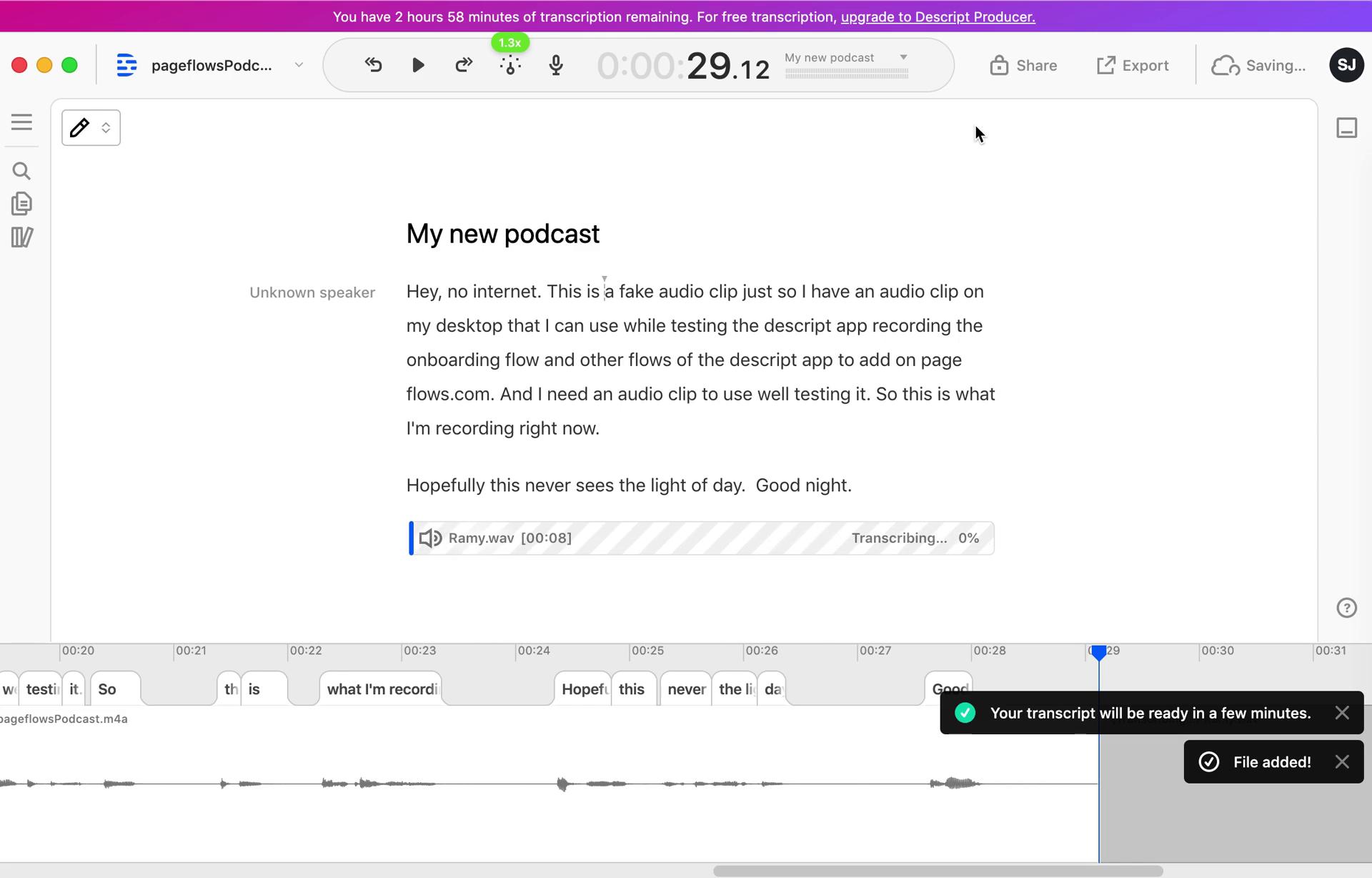Dismiss the transcript ready notification
The height and width of the screenshot is (878, 1372).
(x=1342, y=713)
